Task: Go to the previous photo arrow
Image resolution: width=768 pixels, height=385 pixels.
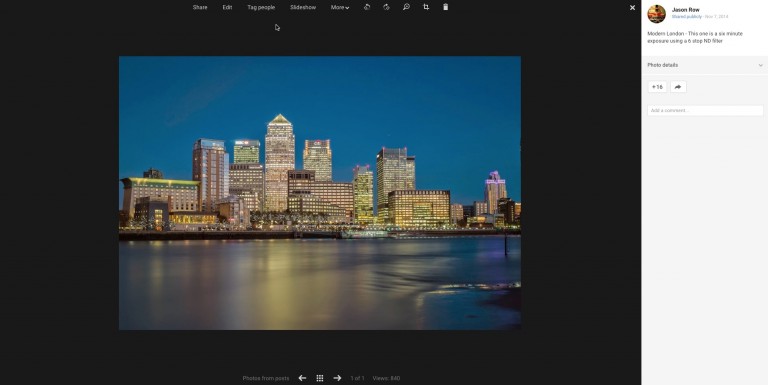Action: (x=302, y=378)
